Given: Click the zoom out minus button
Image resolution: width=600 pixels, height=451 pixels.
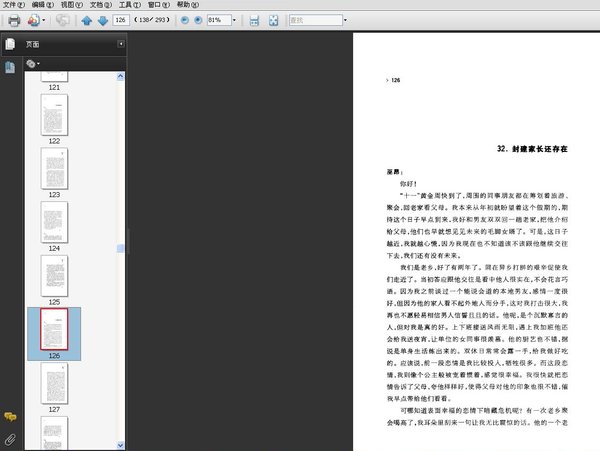Looking at the screenshot, I should 183,20.
